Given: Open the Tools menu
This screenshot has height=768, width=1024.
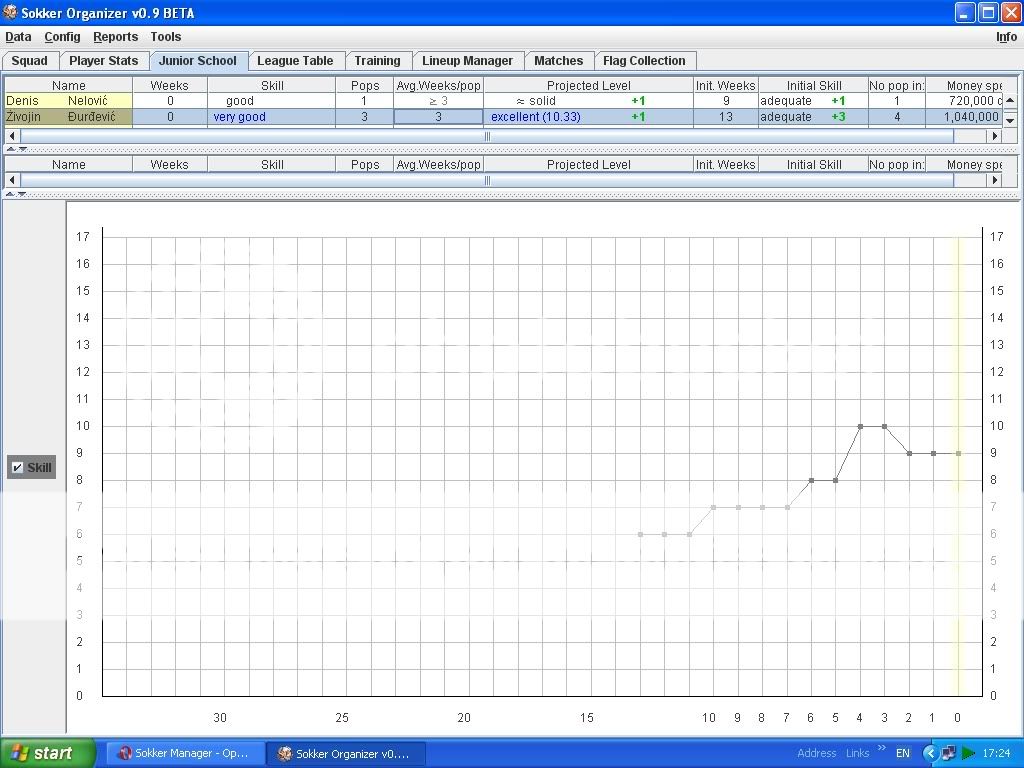Looking at the screenshot, I should pos(166,37).
